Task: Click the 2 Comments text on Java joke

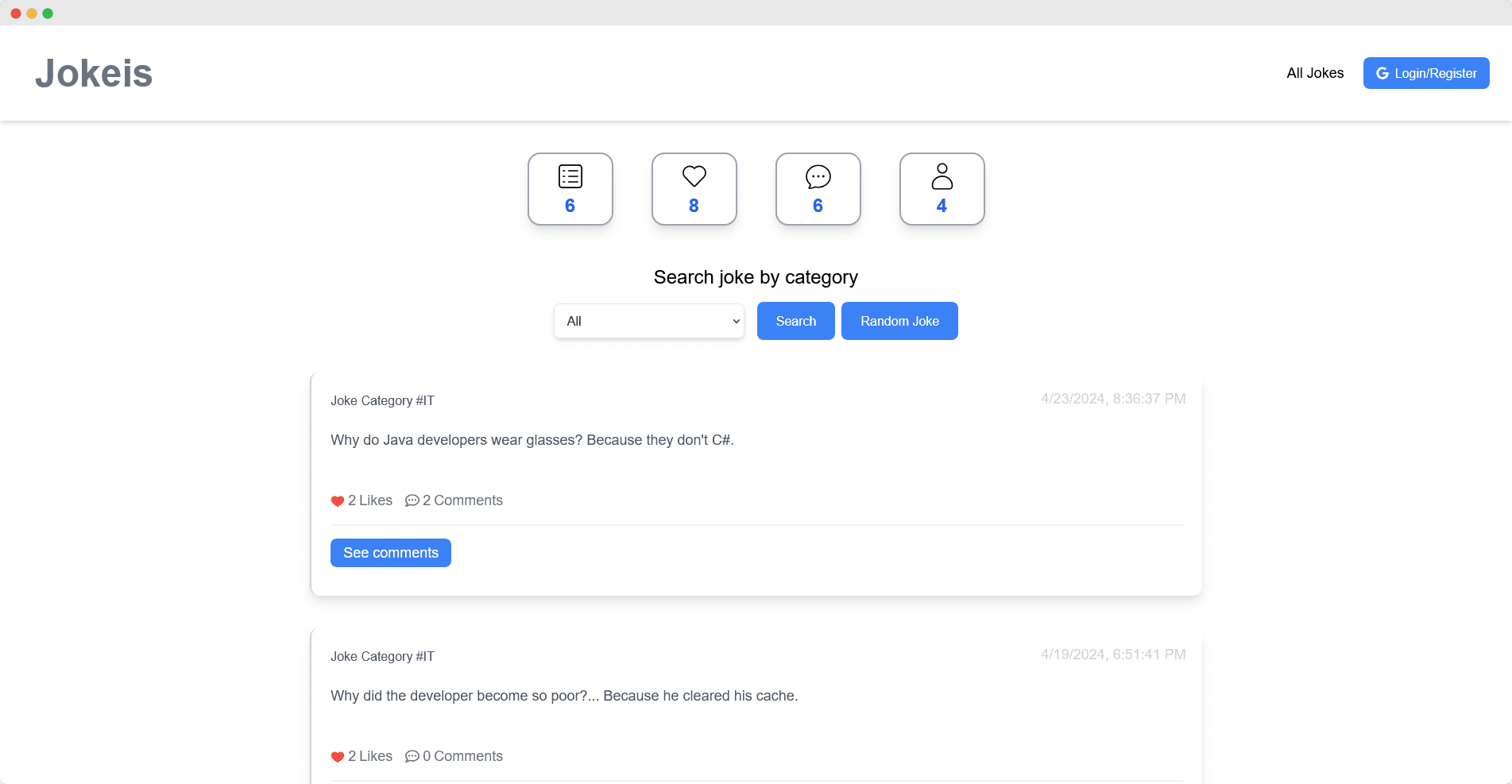Action: [462, 500]
